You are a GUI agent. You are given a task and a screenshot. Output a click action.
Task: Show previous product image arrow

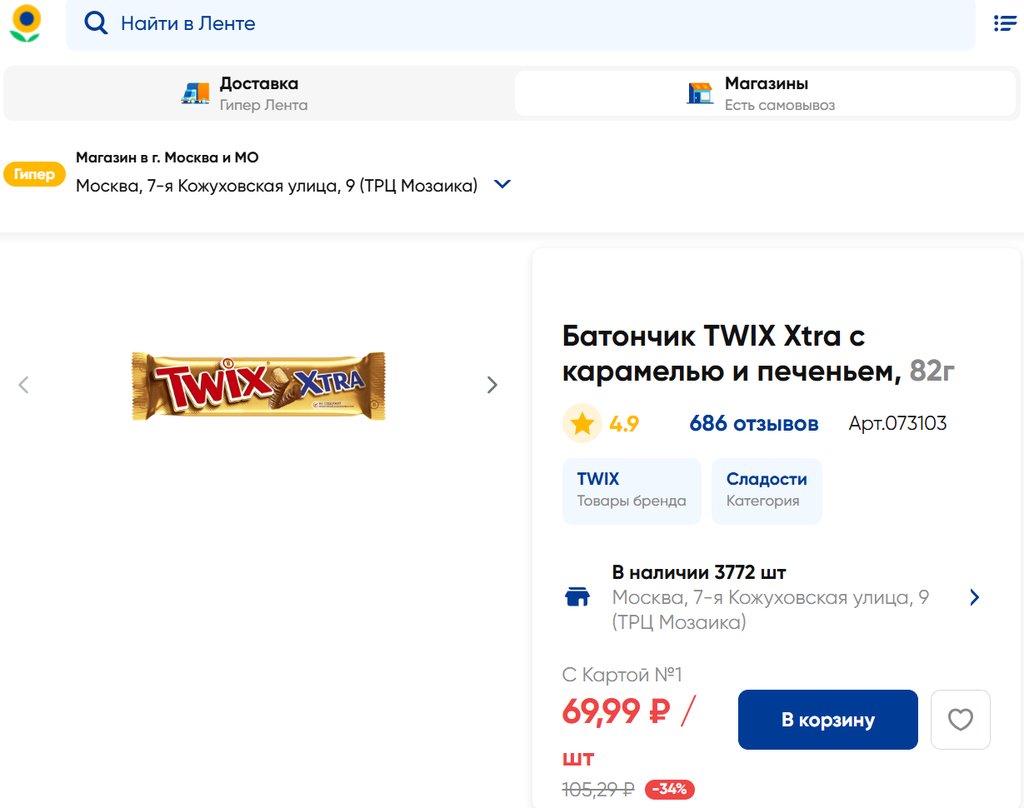[24, 385]
